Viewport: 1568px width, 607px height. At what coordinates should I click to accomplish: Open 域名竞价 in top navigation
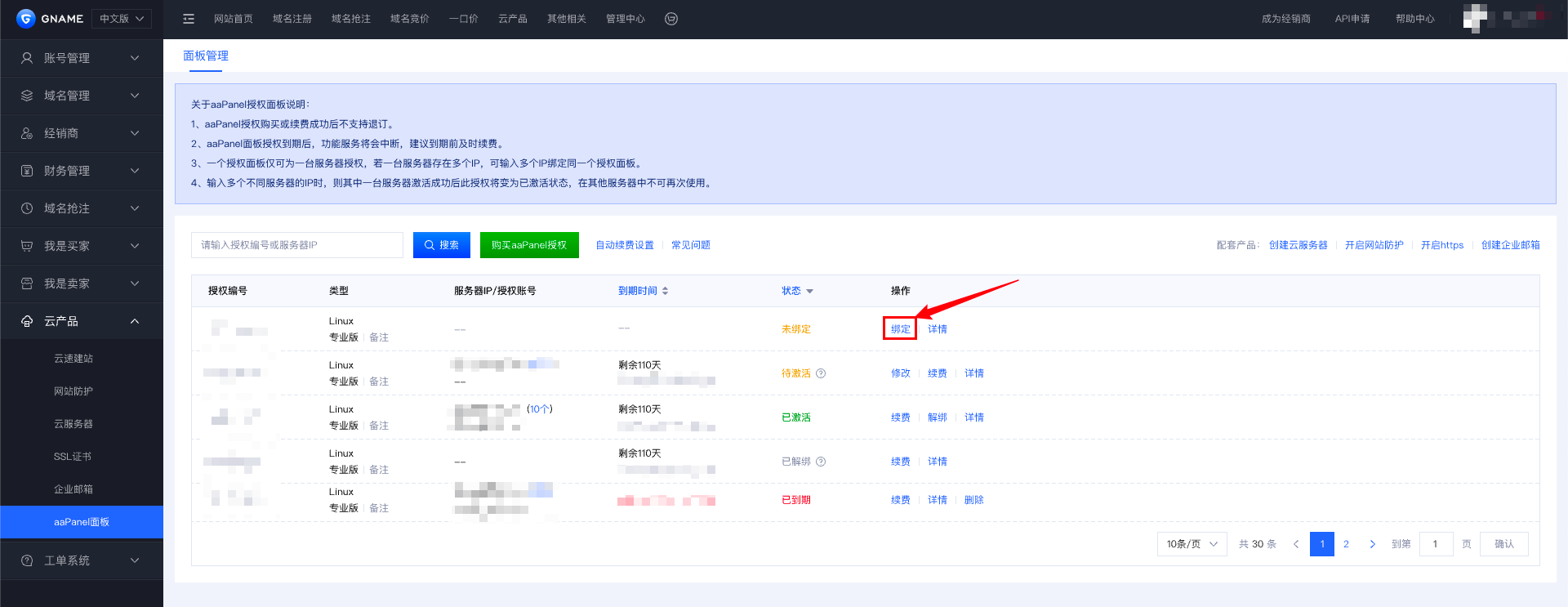[409, 19]
